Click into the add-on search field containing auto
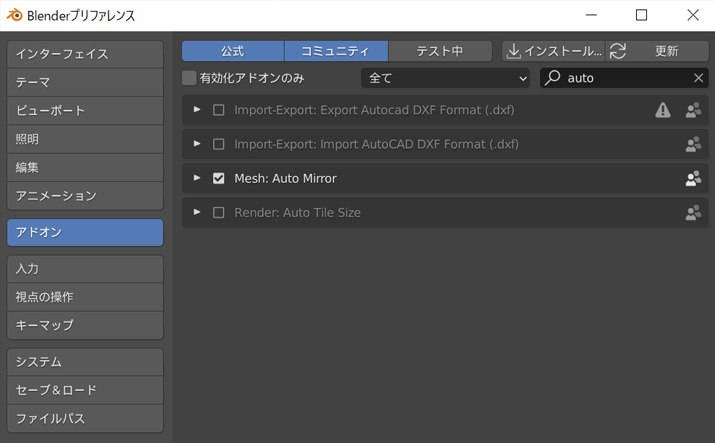 (x=624, y=78)
